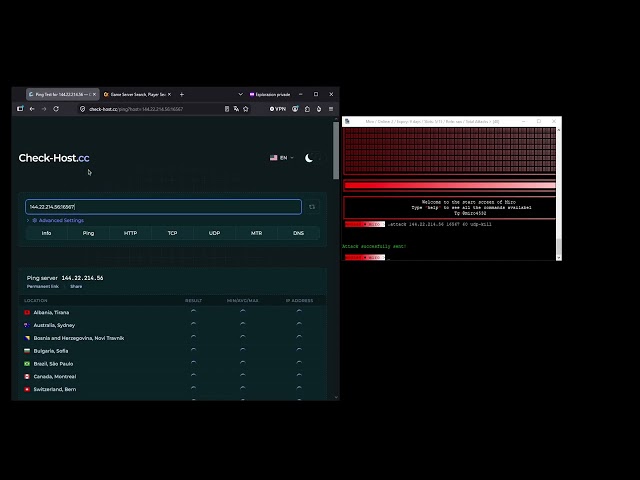Reload the check-host page
The image size is (640, 480).
[x=56, y=109]
